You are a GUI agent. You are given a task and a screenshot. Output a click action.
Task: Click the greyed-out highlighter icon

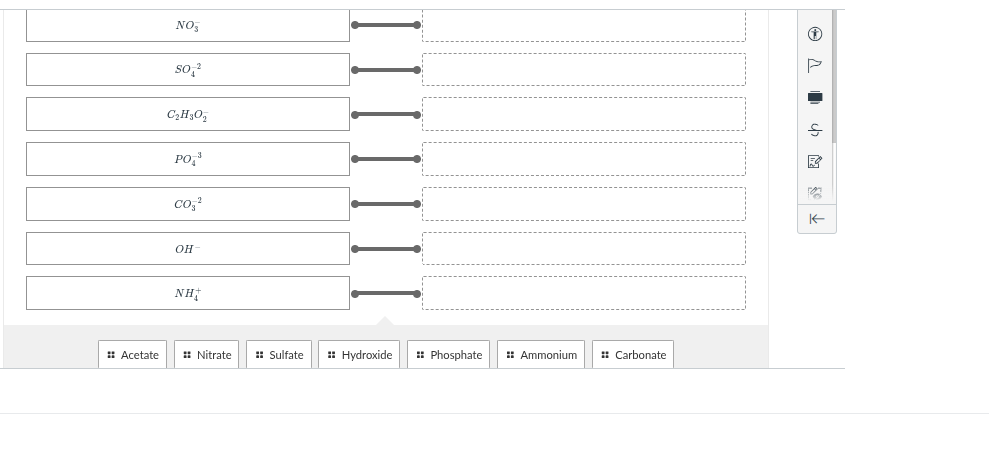click(815, 190)
